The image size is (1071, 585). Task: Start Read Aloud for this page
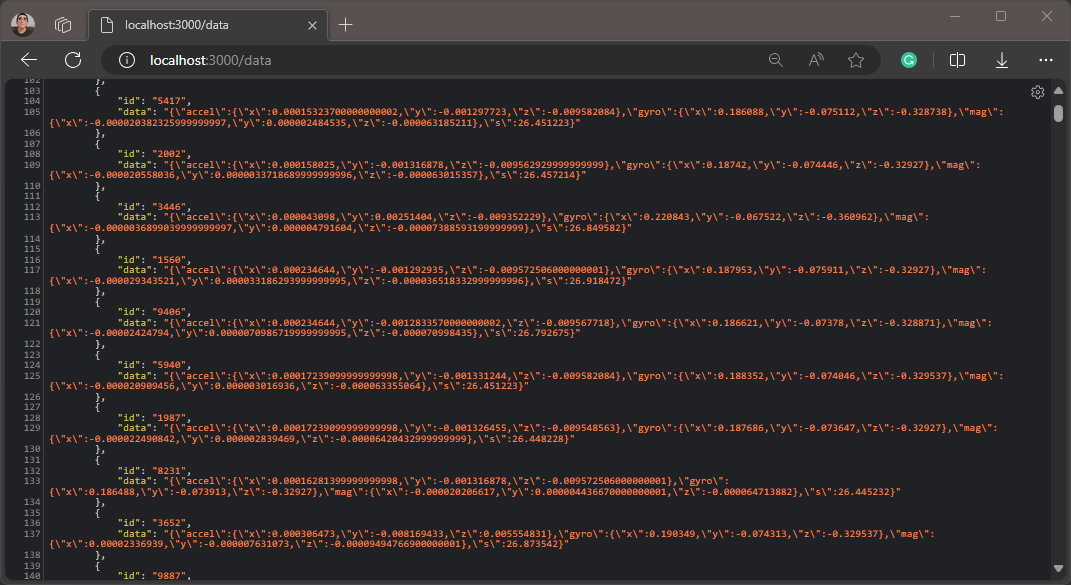(816, 60)
